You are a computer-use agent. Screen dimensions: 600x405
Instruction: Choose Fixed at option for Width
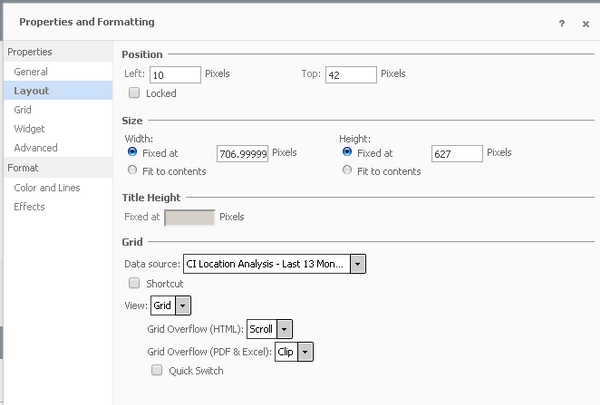tap(134, 153)
